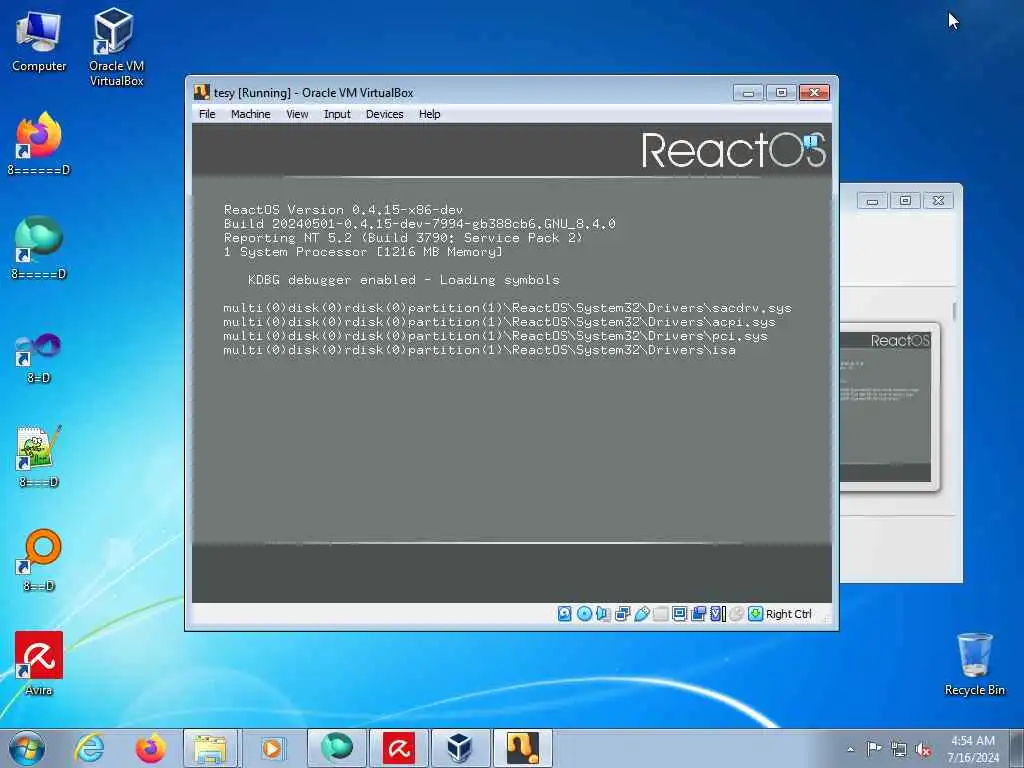This screenshot has width=1024, height=768.
Task: Select the Recycle Bin icon
Action: tap(974, 664)
